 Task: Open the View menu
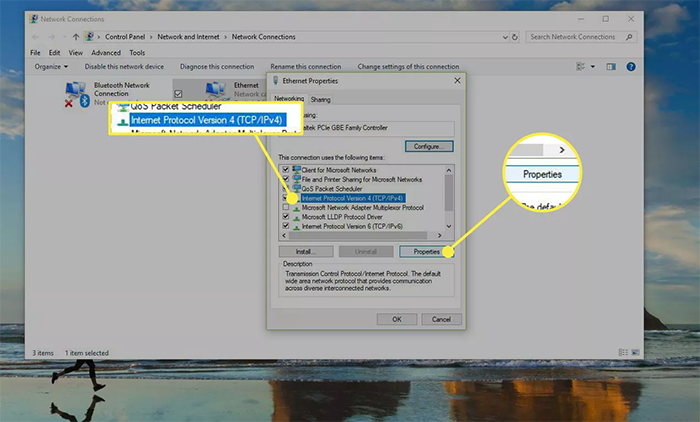(x=75, y=53)
